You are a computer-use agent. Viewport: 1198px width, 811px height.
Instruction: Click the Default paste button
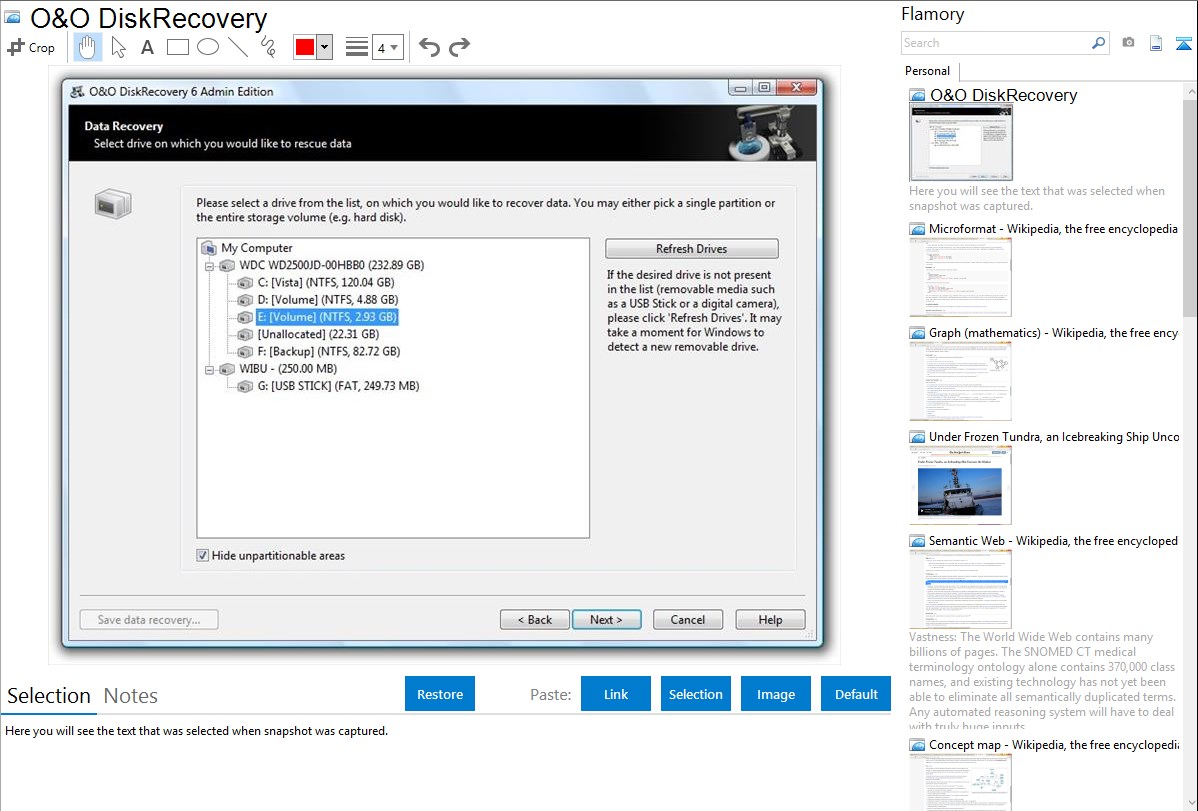[x=856, y=694]
